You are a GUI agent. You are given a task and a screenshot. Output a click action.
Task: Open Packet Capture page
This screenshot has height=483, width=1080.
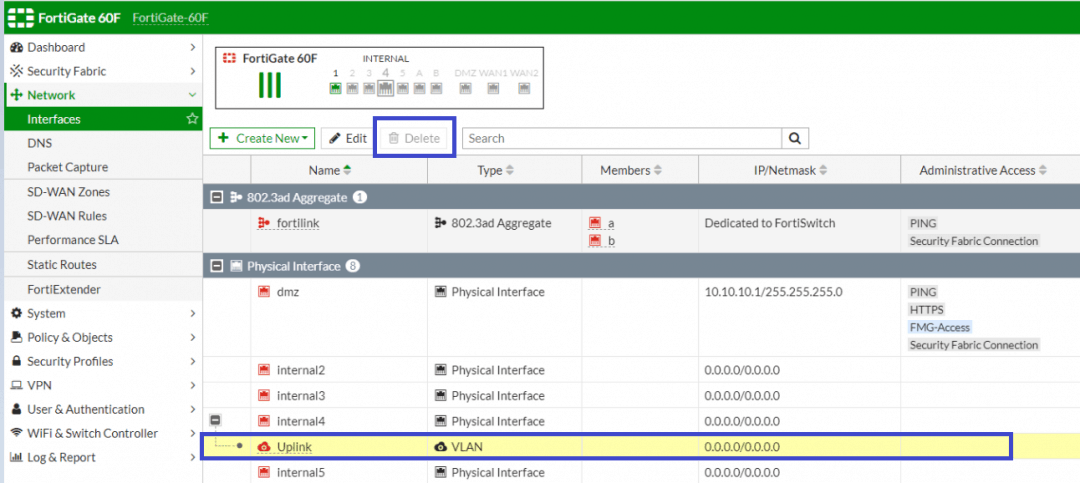(68, 167)
